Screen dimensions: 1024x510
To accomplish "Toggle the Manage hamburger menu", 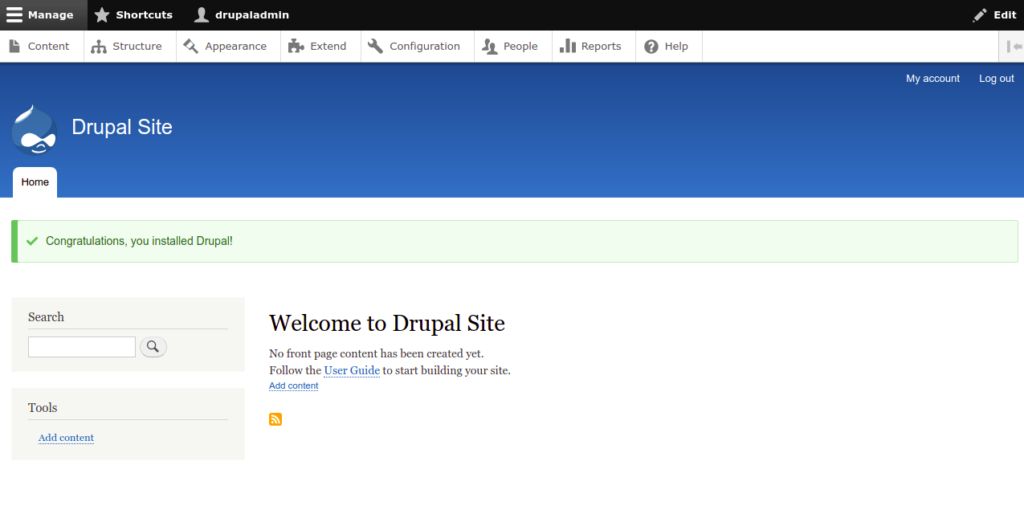I will pos(43,15).
